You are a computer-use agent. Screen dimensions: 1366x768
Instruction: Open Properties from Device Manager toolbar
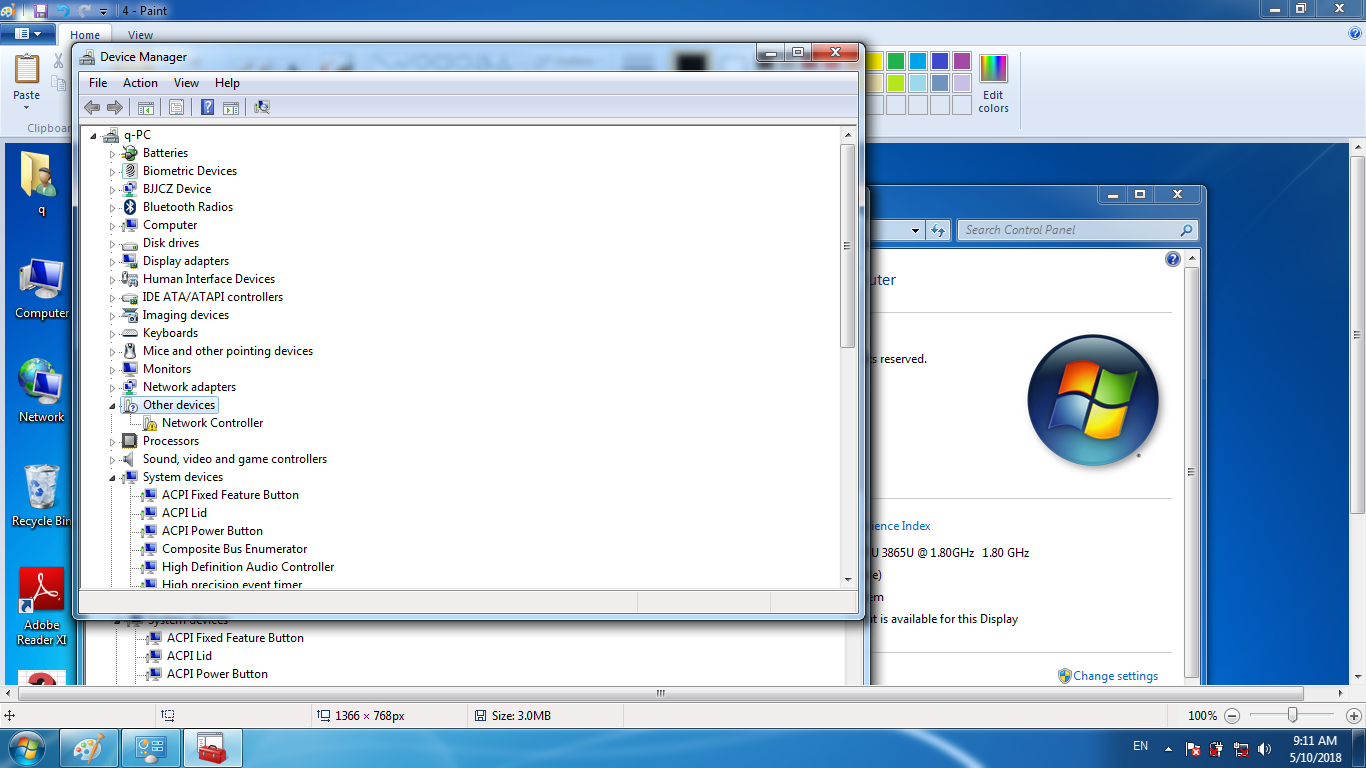click(x=176, y=107)
